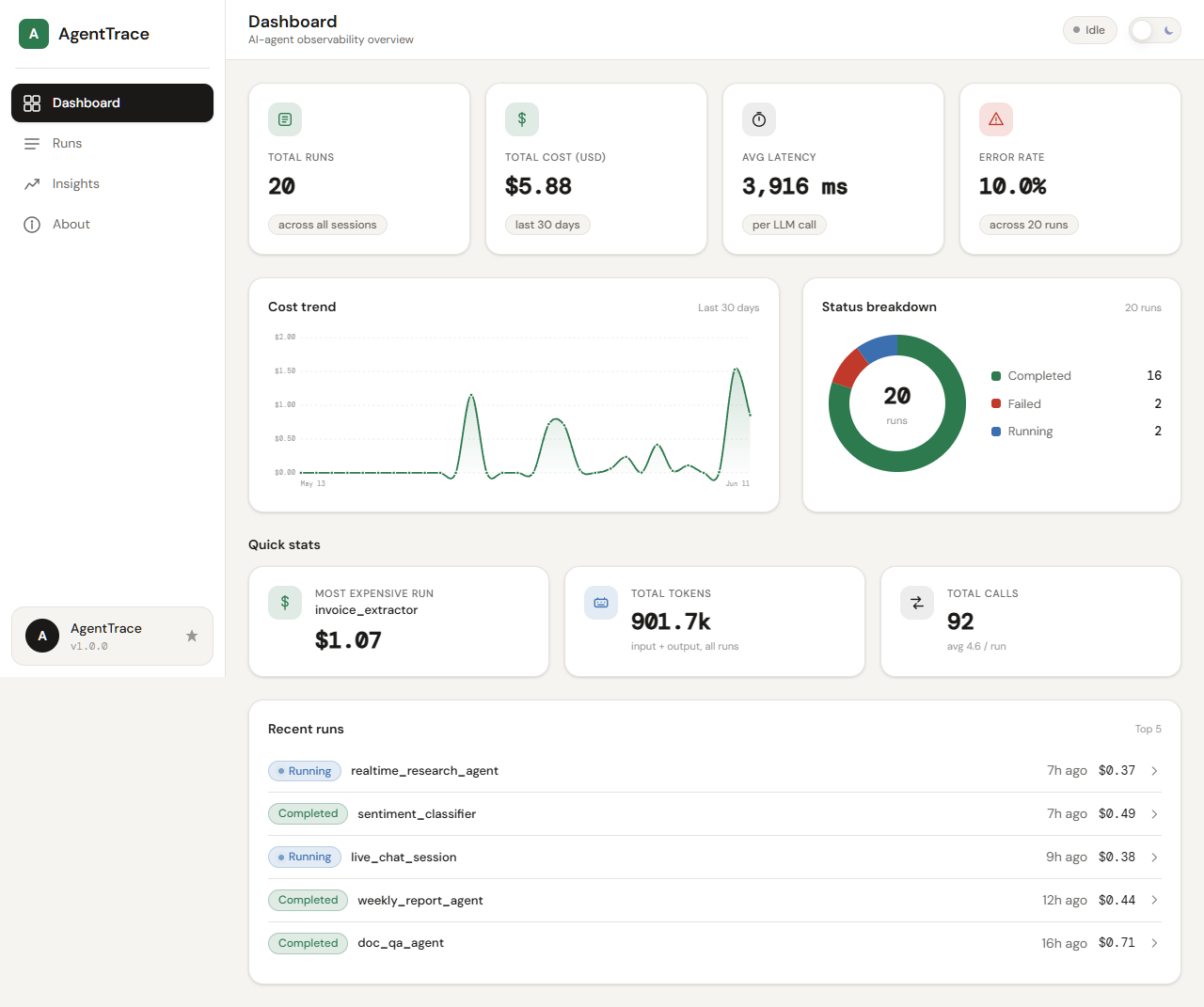Click the Total Cost dollar icon

point(522,119)
